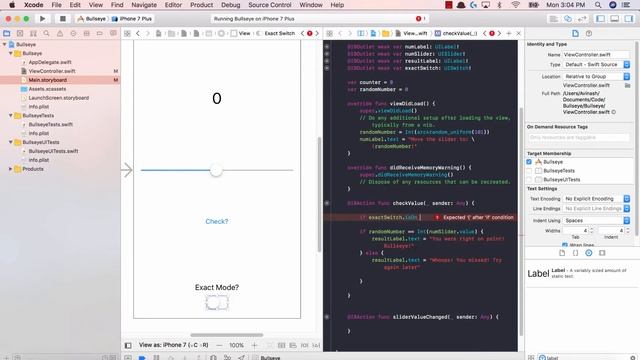Hide the navigator panel toggle
The width and height of the screenshot is (640, 360).
[x=600, y=19]
